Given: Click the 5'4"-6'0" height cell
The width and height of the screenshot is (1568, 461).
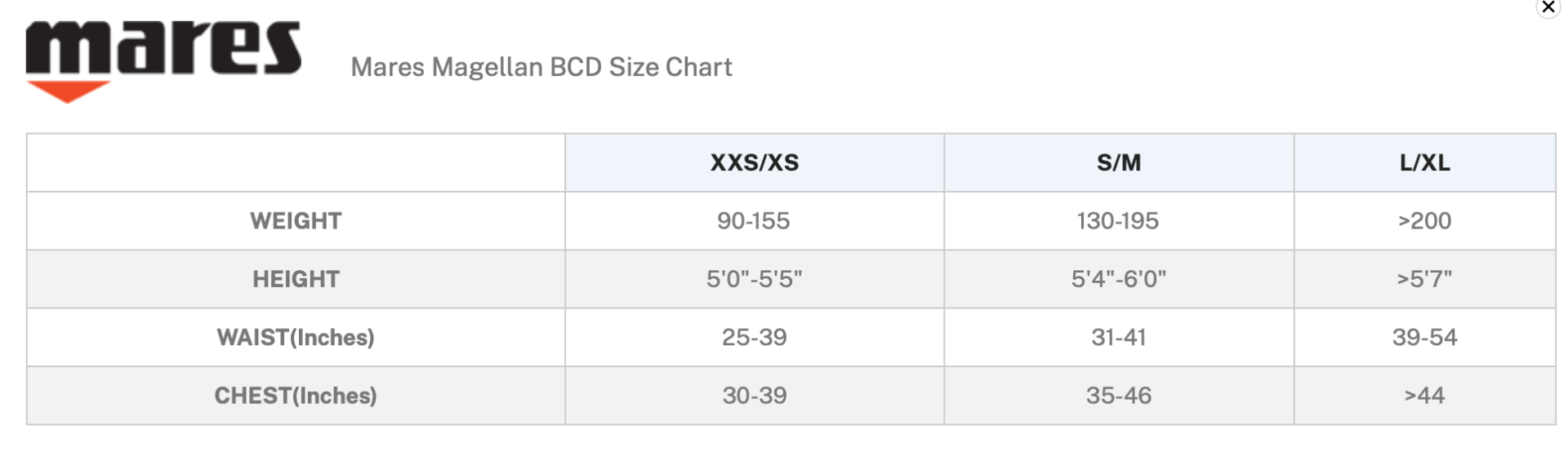Looking at the screenshot, I should coord(1118,279).
